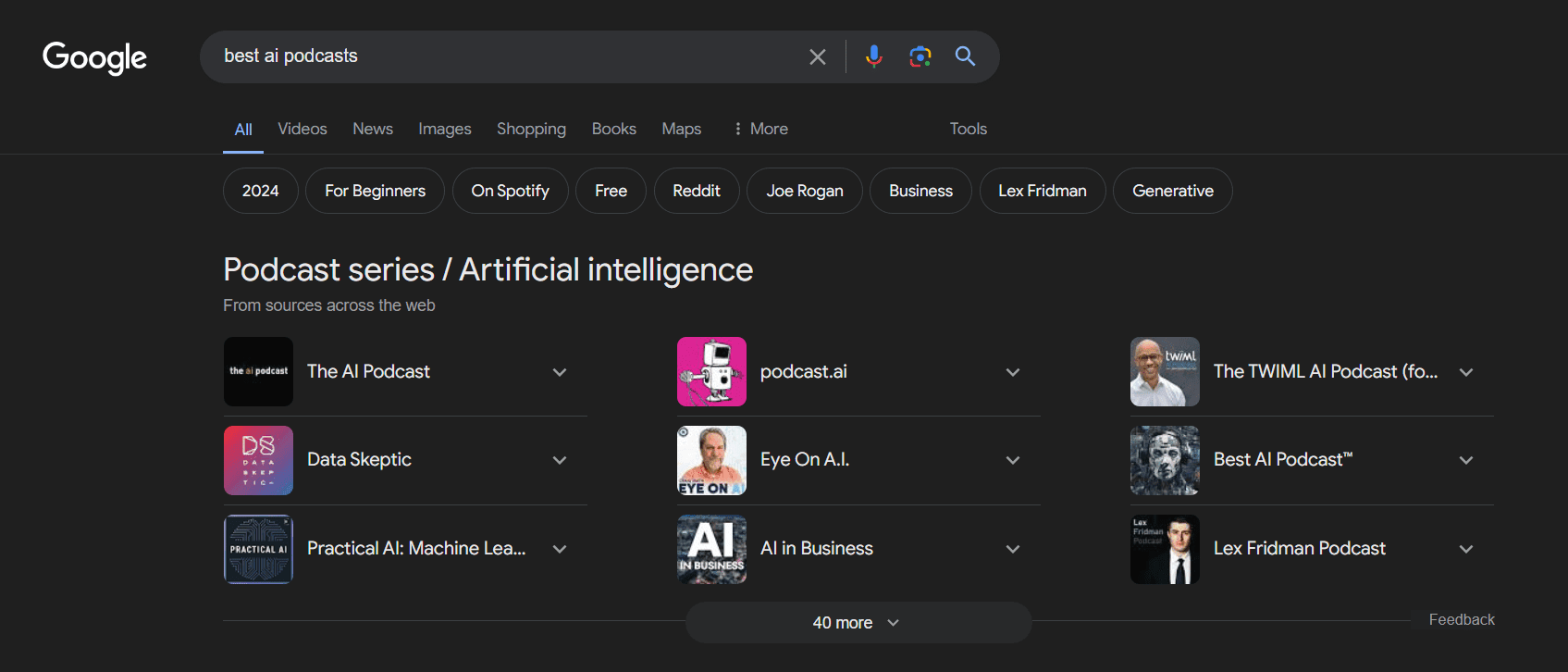The width and height of the screenshot is (1568, 672).
Task: Click the AI in Business cover thumbnail
Action: pos(711,549)
